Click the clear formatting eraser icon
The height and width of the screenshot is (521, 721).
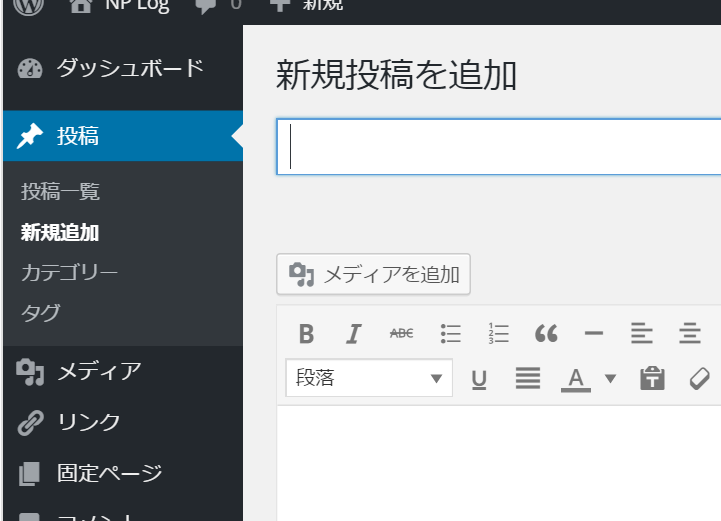point(700,379)
